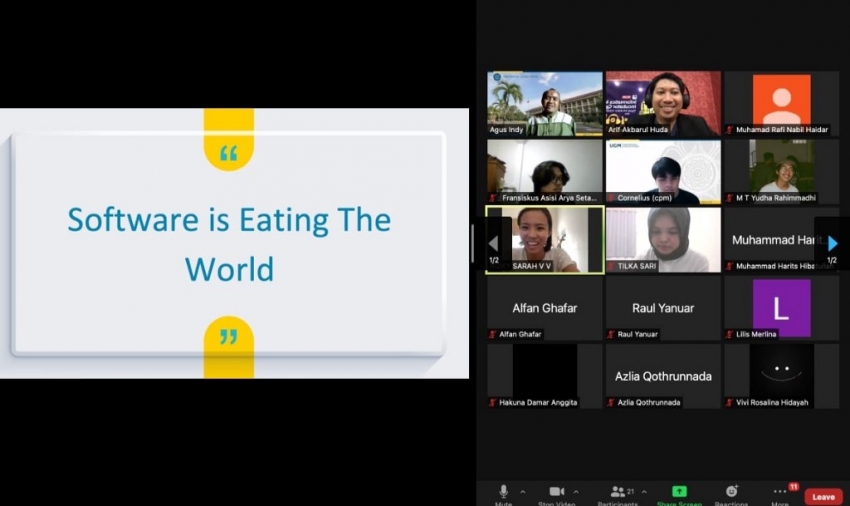This screenshot has height=506, width=850.
Task: Click the shared slide 'Software is Eating The World'
Action: (x=229, y=243)
